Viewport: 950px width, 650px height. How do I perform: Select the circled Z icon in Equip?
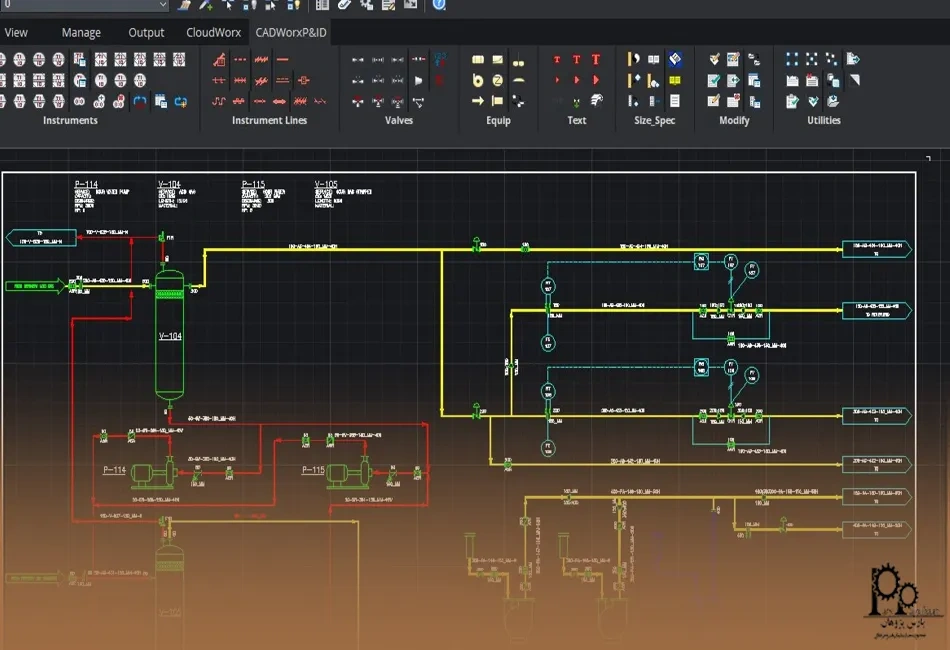(x=497, y=80)
